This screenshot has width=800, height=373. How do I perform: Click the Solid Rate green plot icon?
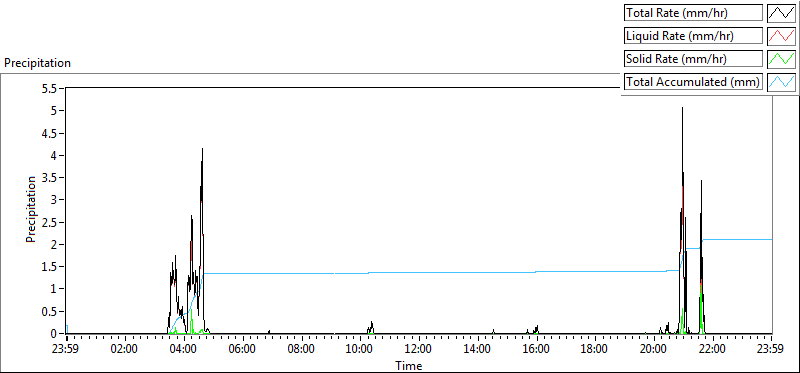[x=781, y=59]
